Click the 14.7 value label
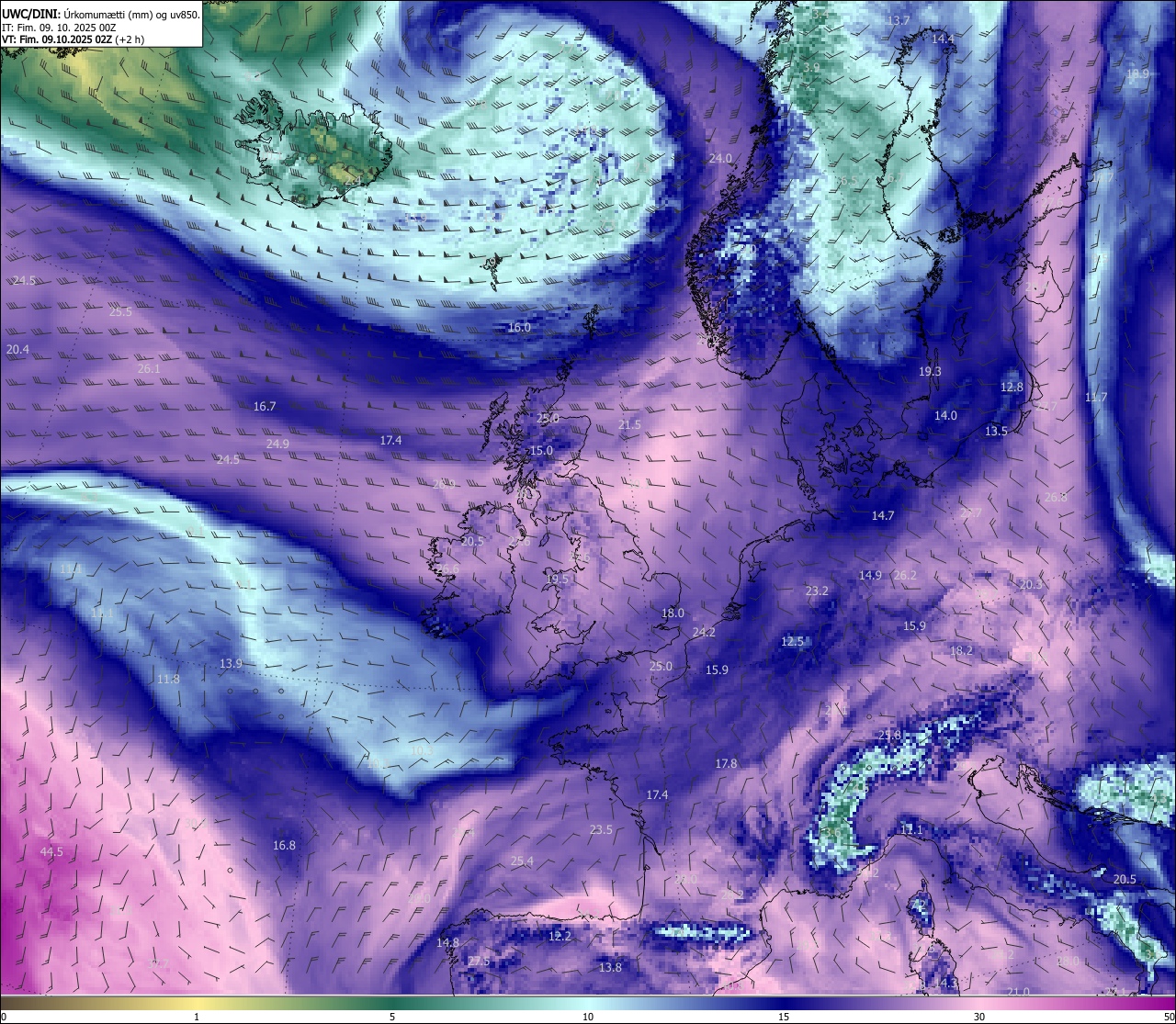Image resolution: width=1176 pixels, height=1024 pixels. [883, 515]
